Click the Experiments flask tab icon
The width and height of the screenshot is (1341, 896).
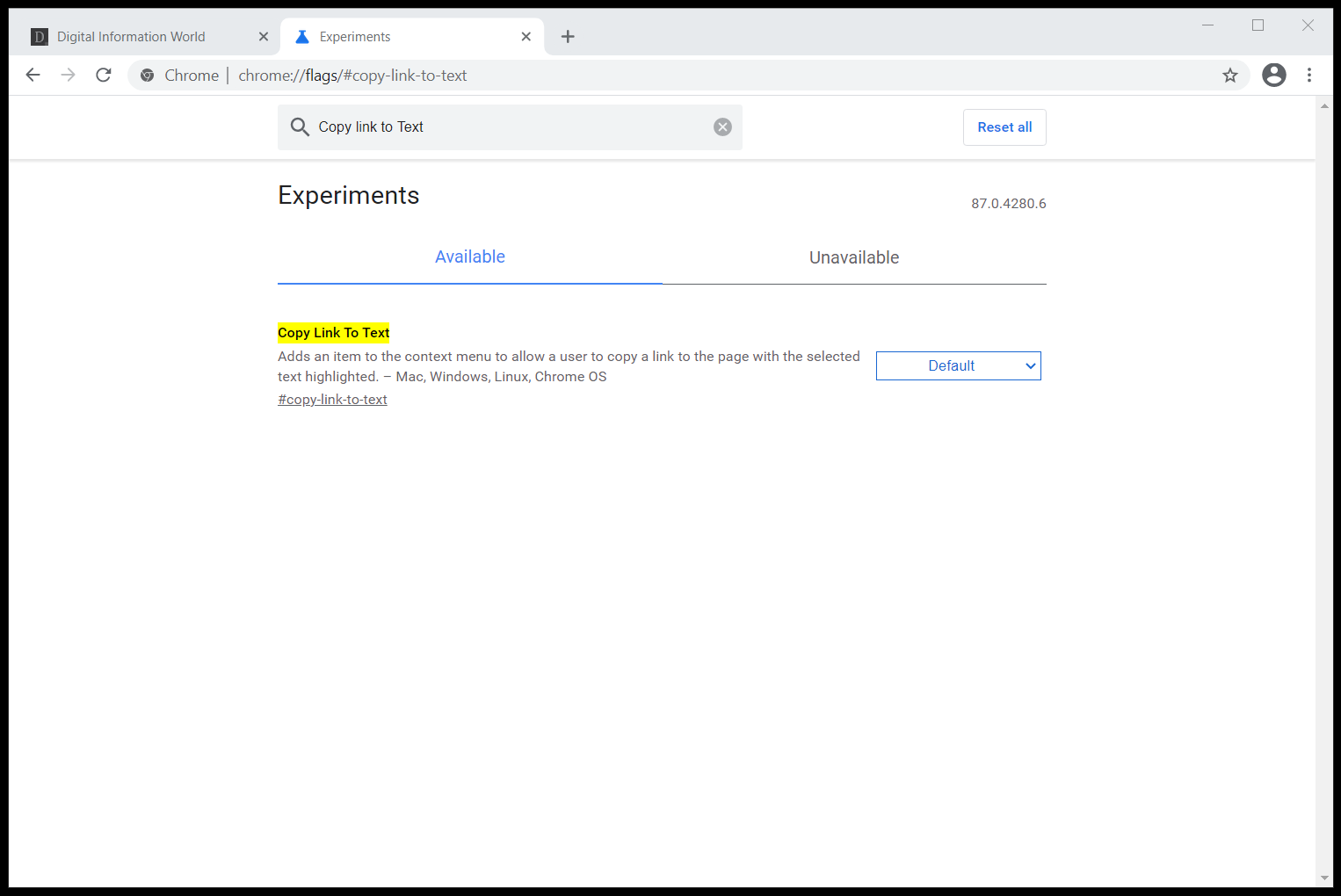(x=302, y=36)
